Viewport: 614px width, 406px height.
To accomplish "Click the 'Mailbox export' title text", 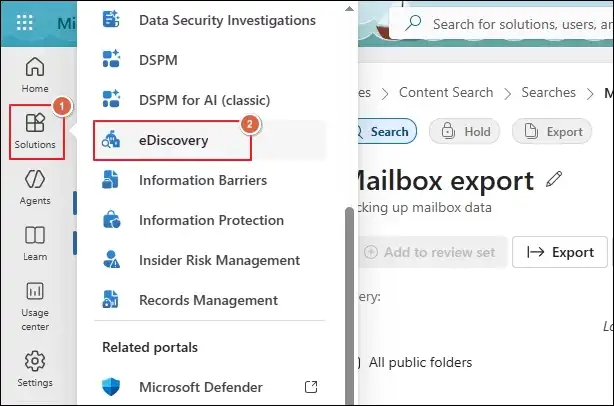I will (446, 181).
